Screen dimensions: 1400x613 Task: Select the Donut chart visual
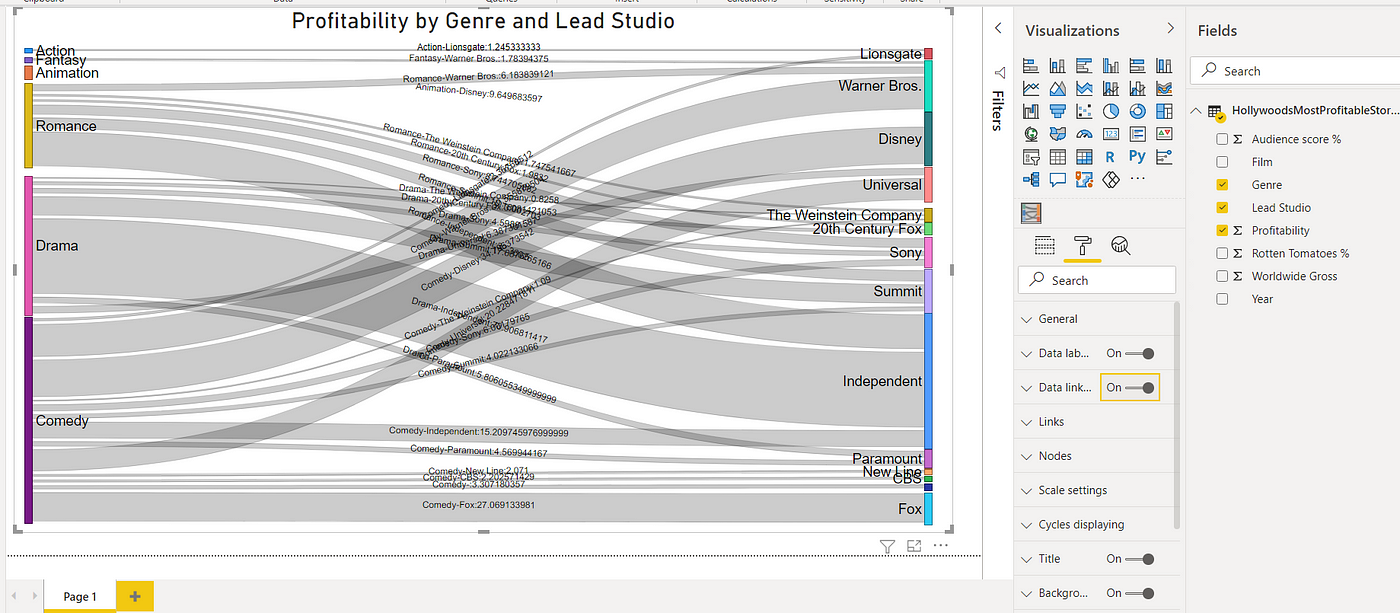(1137, 111)
